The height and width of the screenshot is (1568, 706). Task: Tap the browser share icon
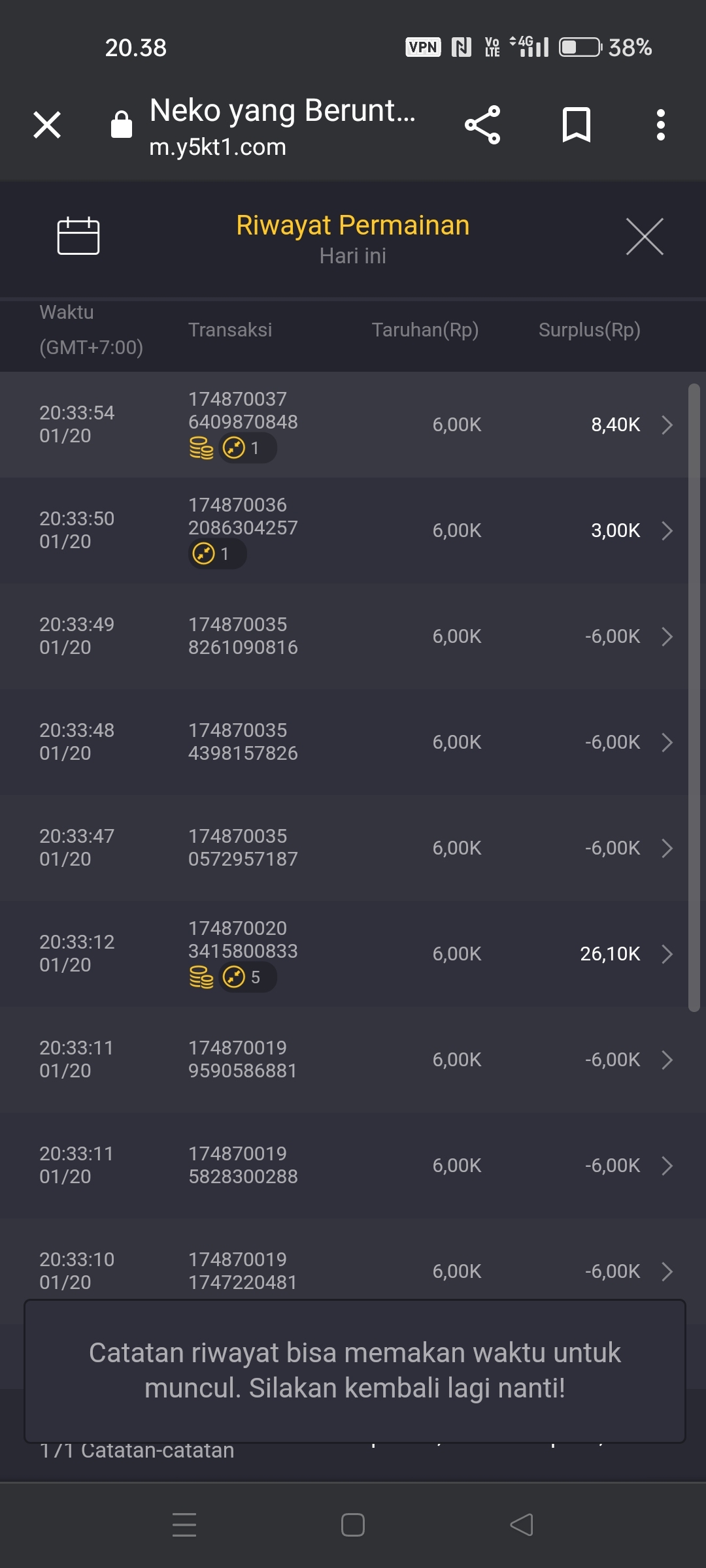coord(482,125)
